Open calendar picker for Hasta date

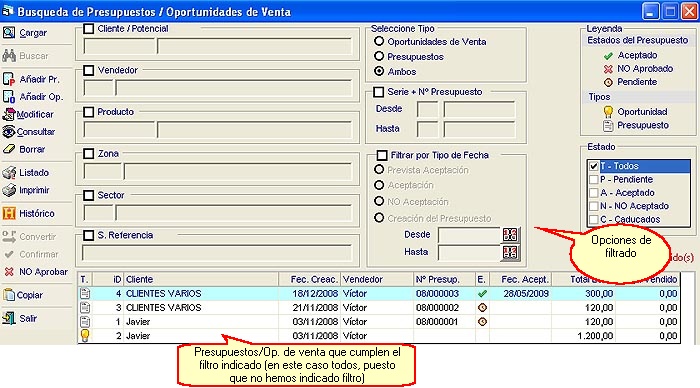510,252
